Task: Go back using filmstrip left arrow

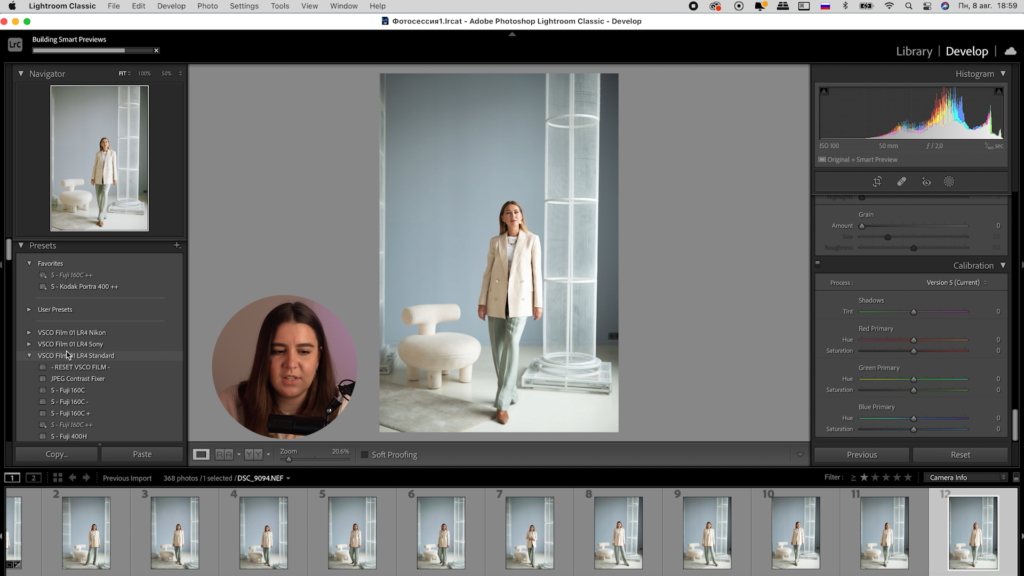Action: [73, 478]
